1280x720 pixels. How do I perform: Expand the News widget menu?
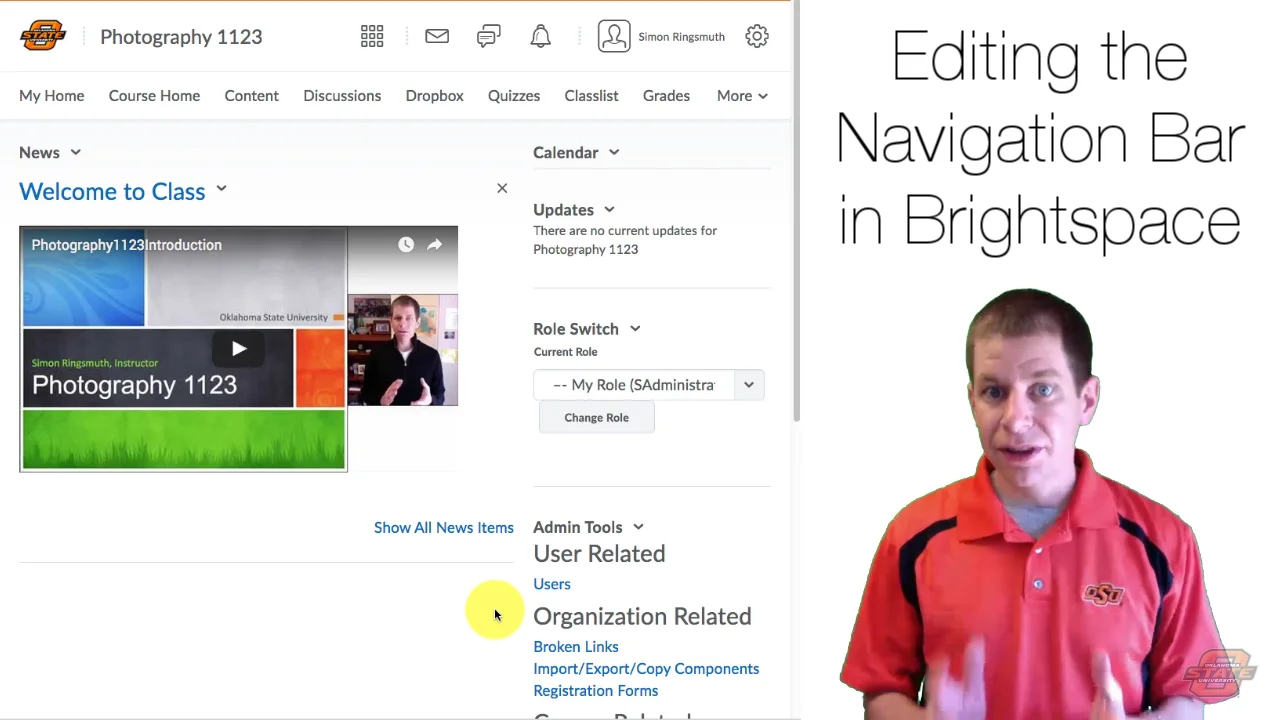point(75,153)
